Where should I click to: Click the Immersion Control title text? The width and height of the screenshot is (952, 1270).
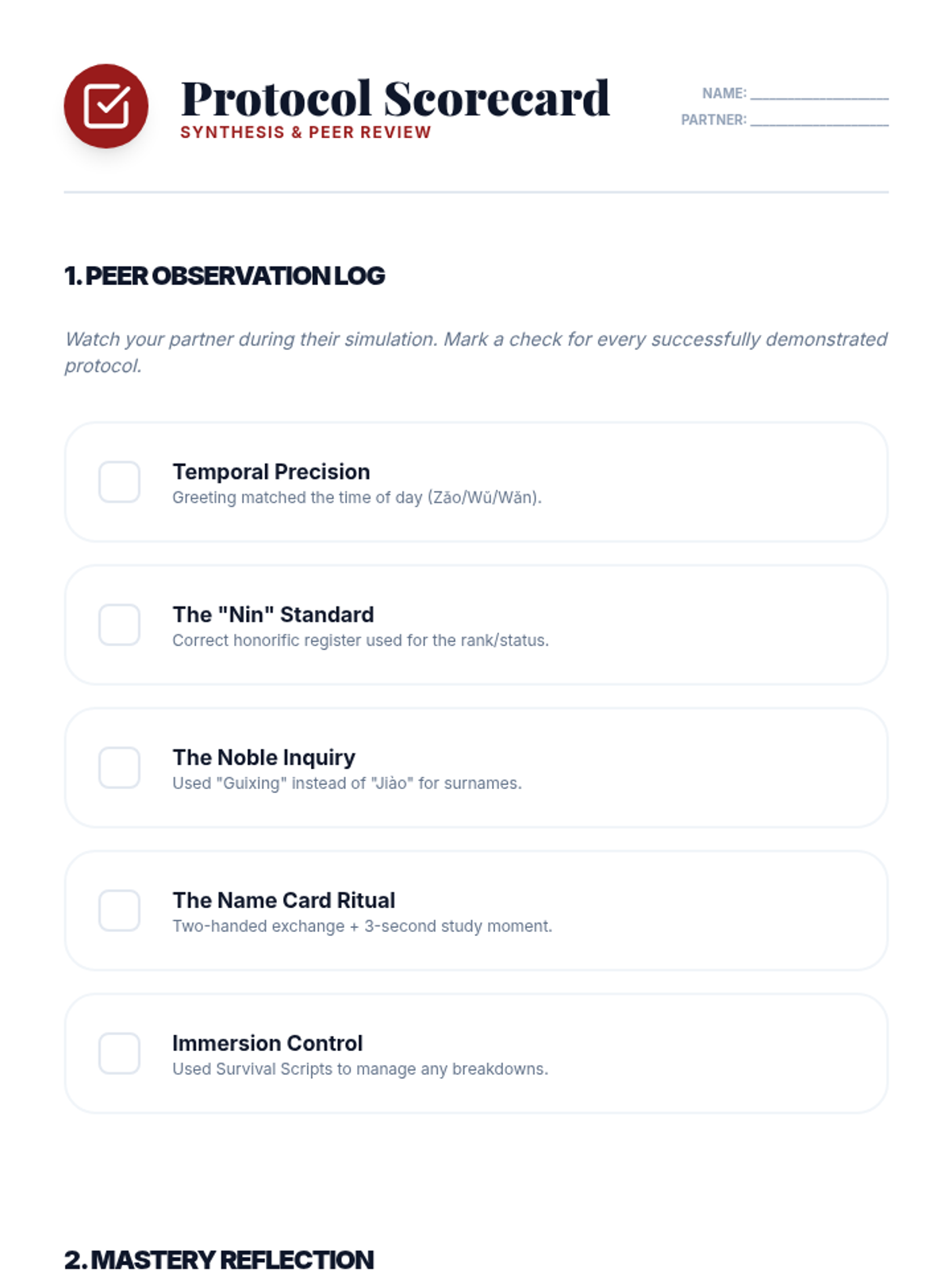tap(267, 1043)
